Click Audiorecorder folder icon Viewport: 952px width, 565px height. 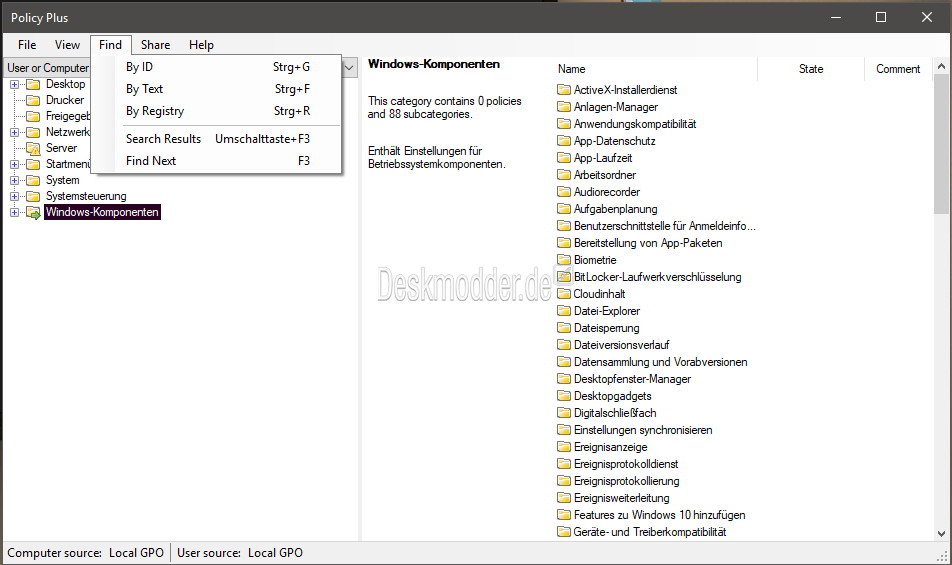pos(564,192)
